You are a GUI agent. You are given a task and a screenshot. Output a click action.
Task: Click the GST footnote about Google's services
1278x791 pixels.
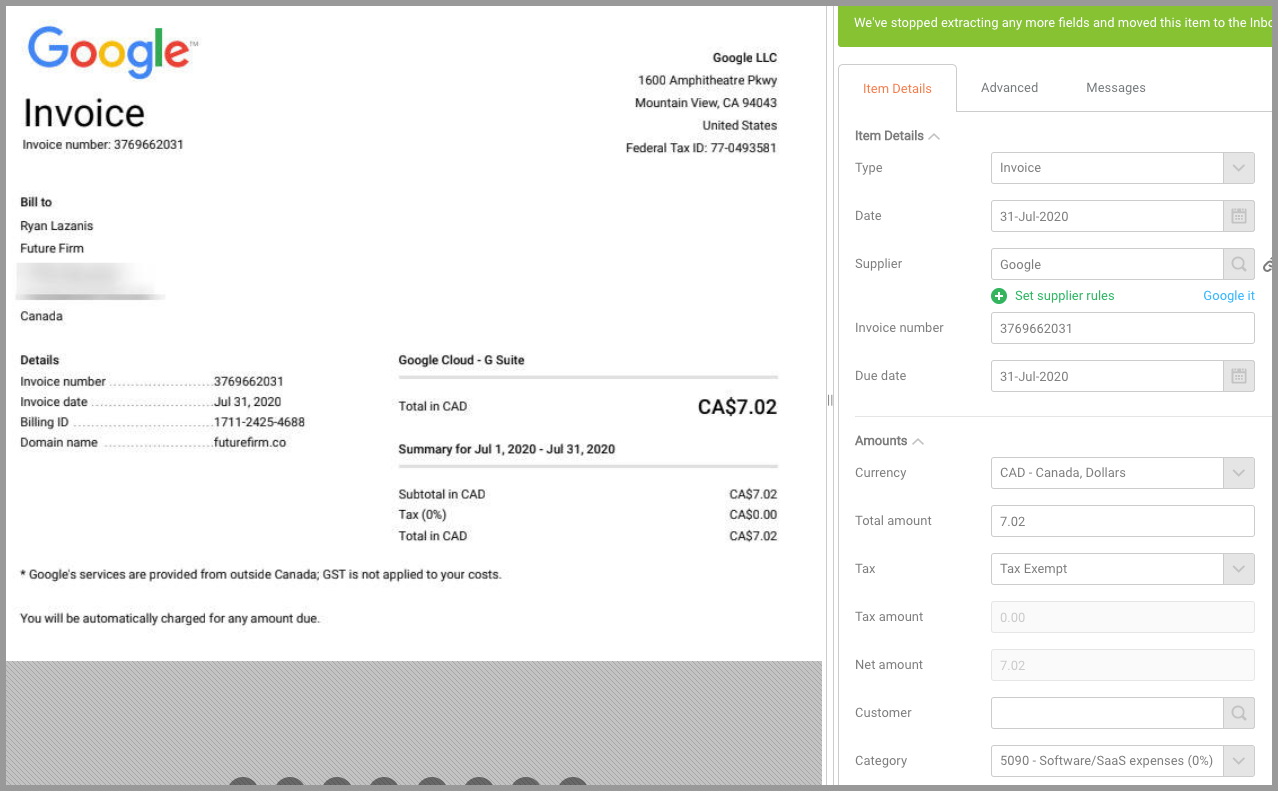pos(261,575)
